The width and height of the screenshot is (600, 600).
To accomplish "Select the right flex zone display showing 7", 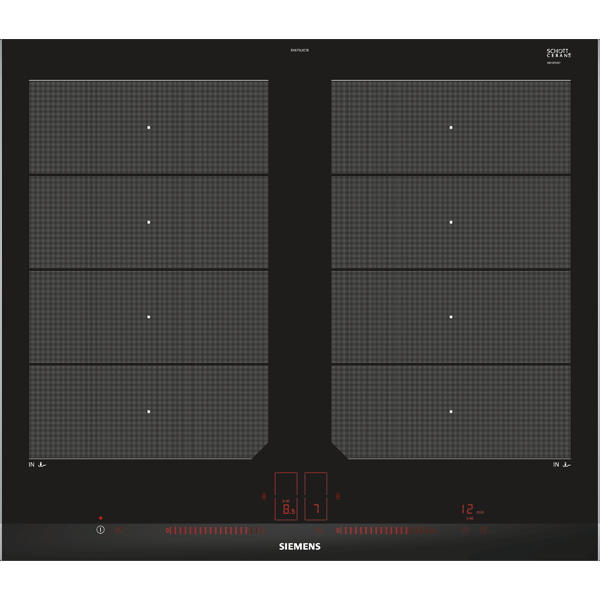I will pos(316,497).
